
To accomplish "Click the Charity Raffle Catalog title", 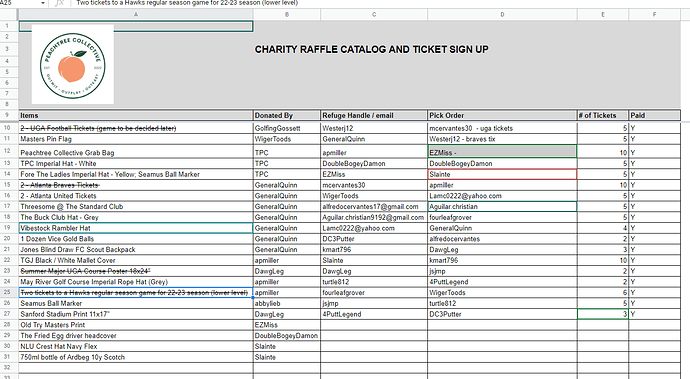I will tap(371, 49).
